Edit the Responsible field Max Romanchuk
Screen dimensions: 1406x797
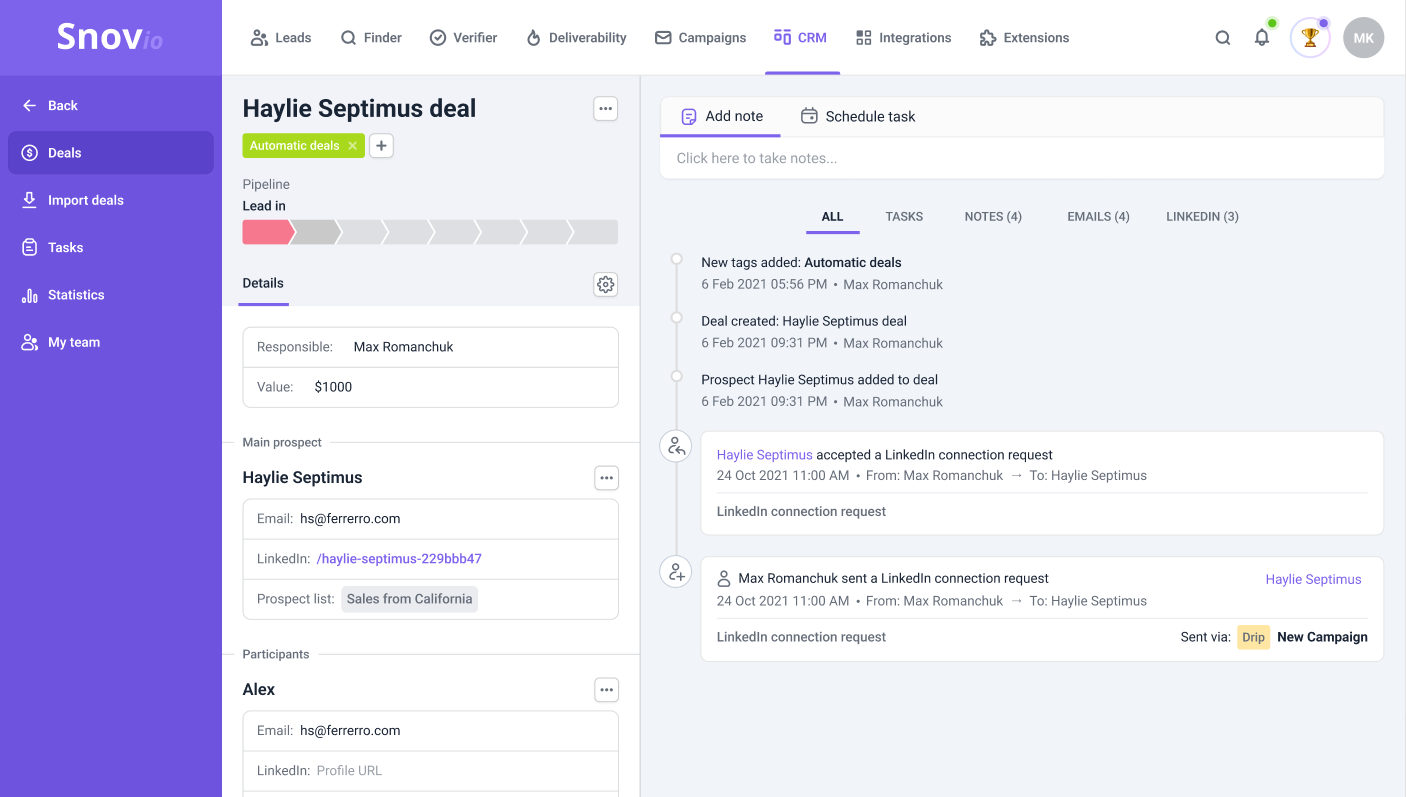pyautogui.click(x=431, y=347)
